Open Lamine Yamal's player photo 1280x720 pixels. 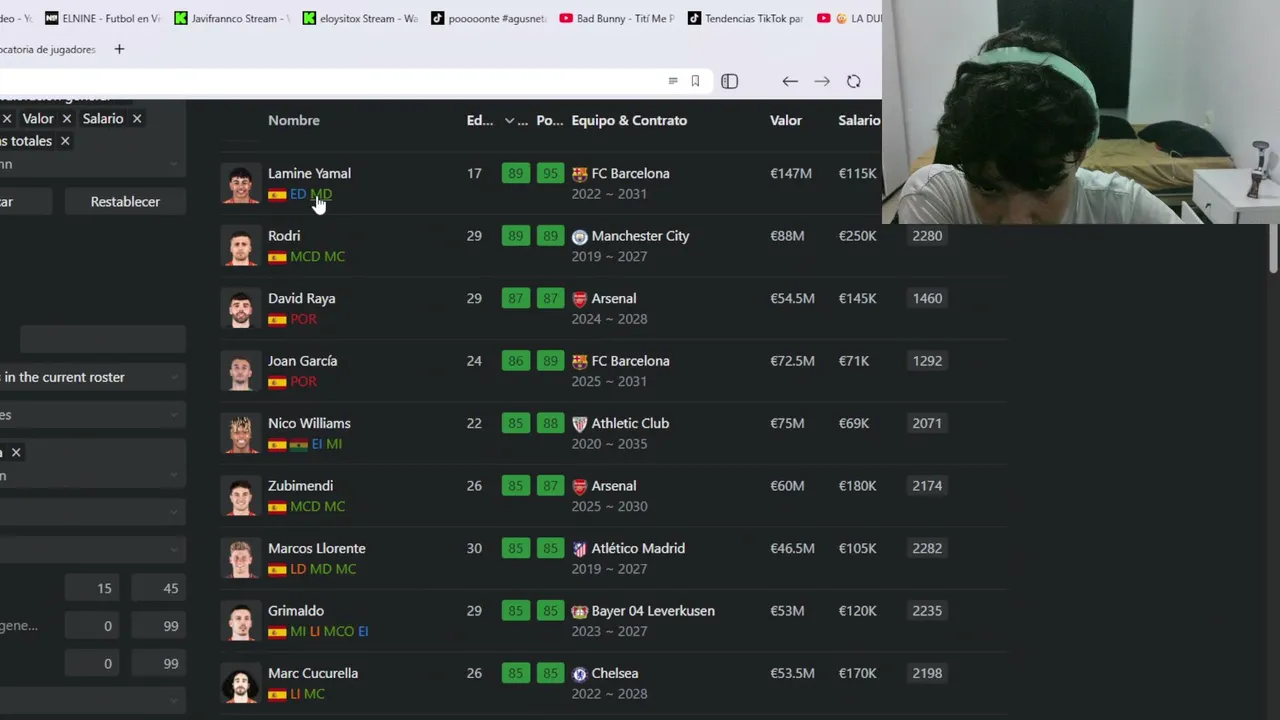point(240,184)
